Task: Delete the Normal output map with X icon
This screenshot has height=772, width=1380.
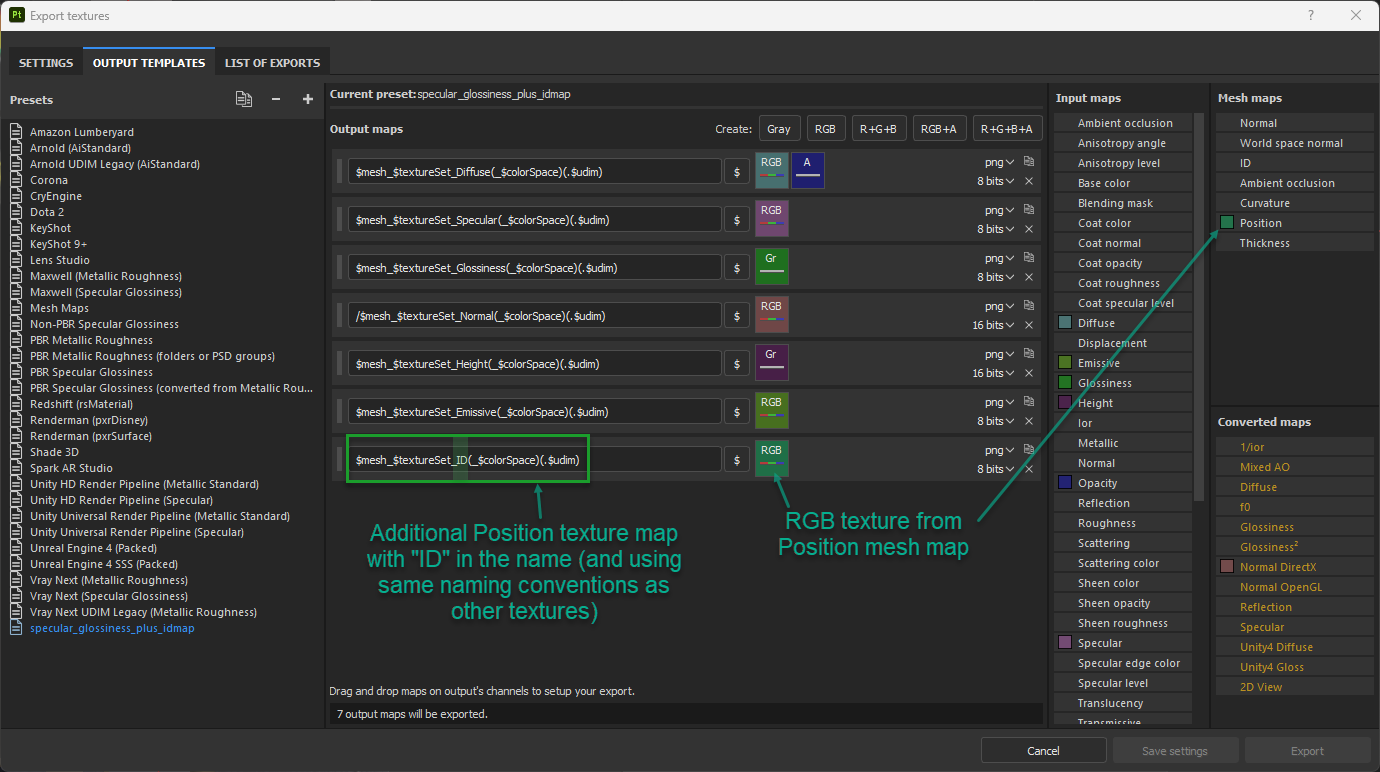Action: click(1029, 325)
